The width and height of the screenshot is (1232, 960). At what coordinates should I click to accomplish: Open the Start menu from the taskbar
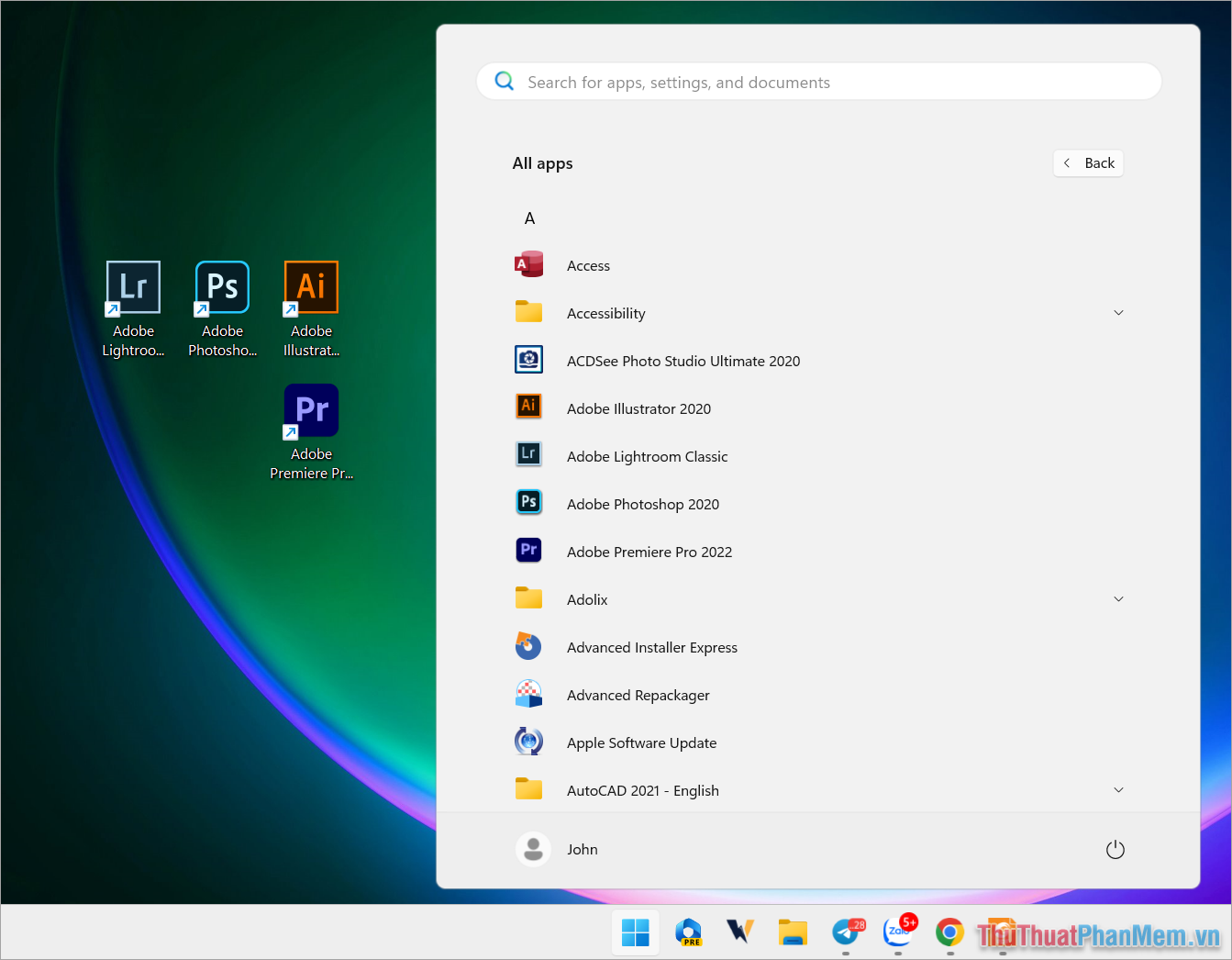tap(635, 932)
